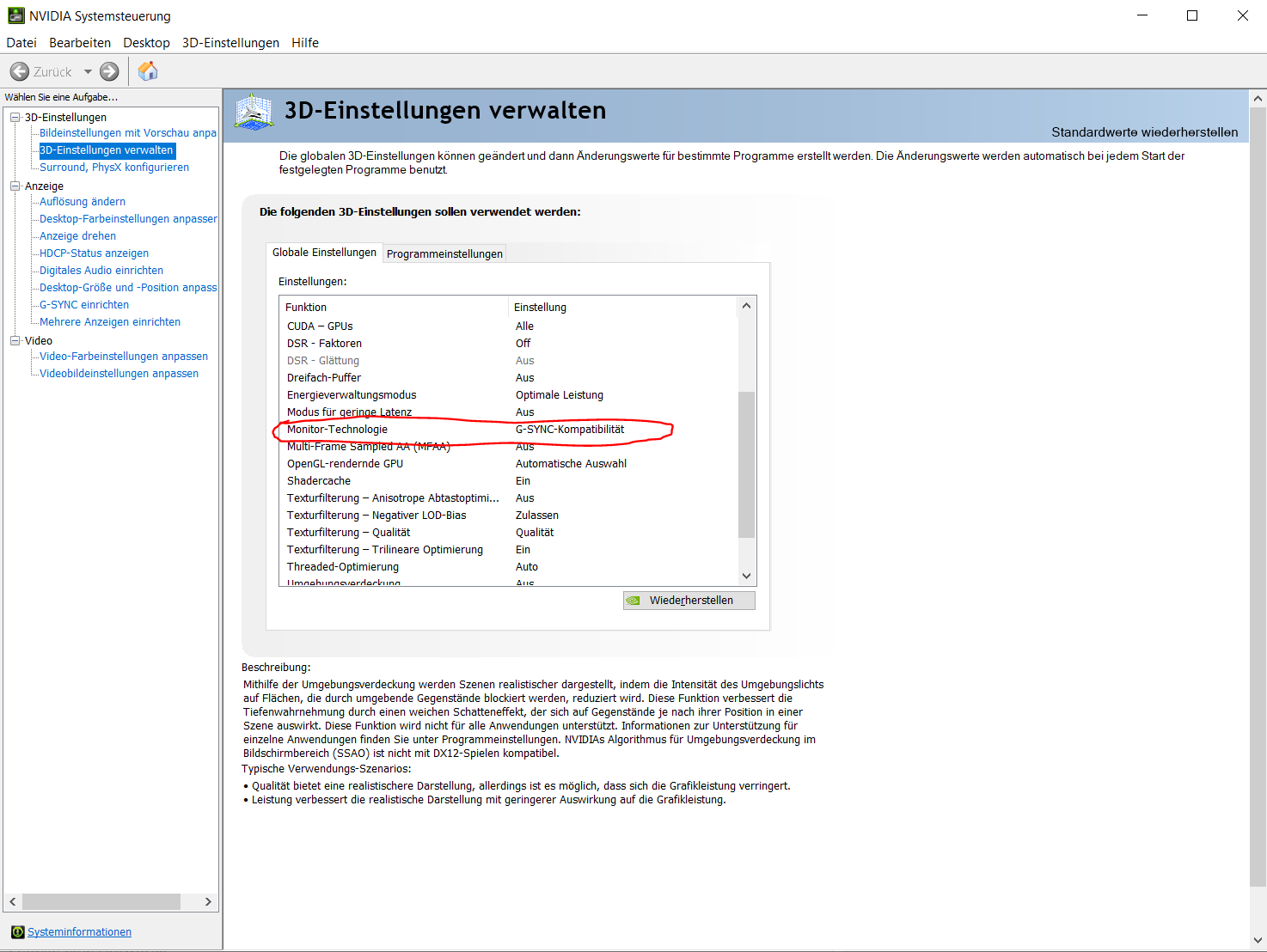
Task: Open the Desktop menu
Action: [x=146, y=43]
